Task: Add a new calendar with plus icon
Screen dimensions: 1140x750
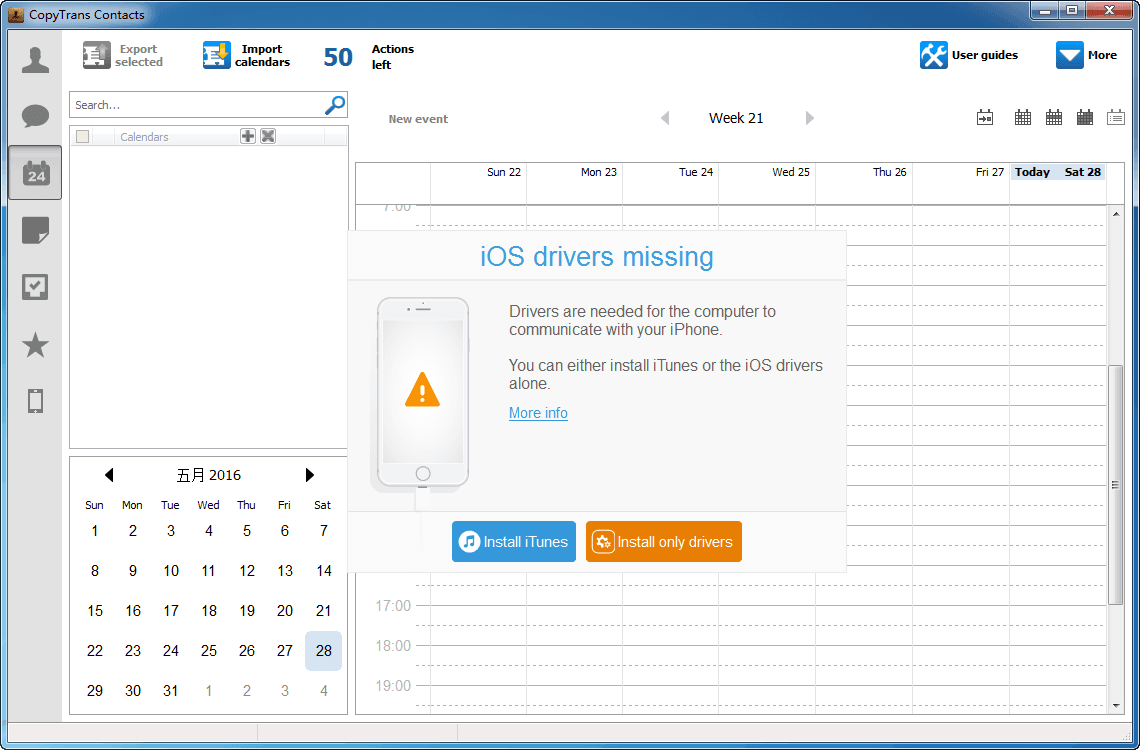Action: (248, 136)
